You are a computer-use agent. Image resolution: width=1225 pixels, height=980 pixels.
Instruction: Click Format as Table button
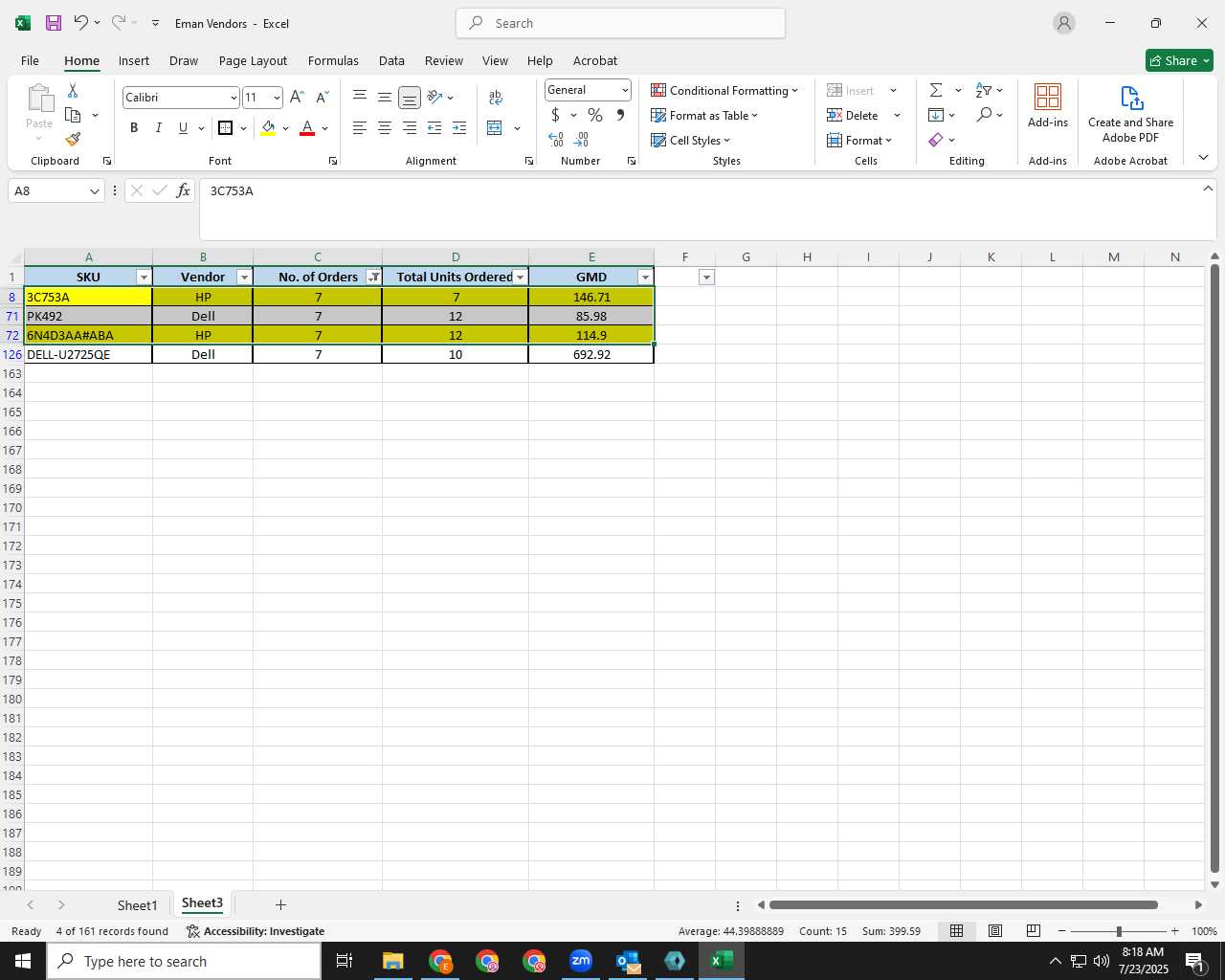click(704, 115)
